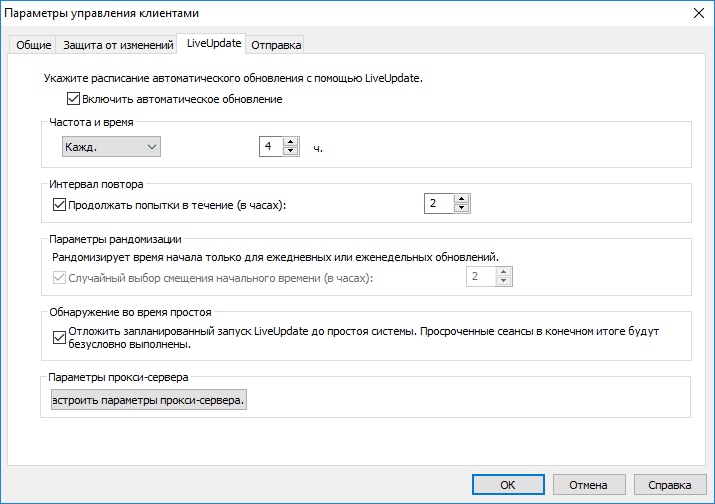Click the frequency hours input field
This screenshot has width=715, height=504.
270,147
